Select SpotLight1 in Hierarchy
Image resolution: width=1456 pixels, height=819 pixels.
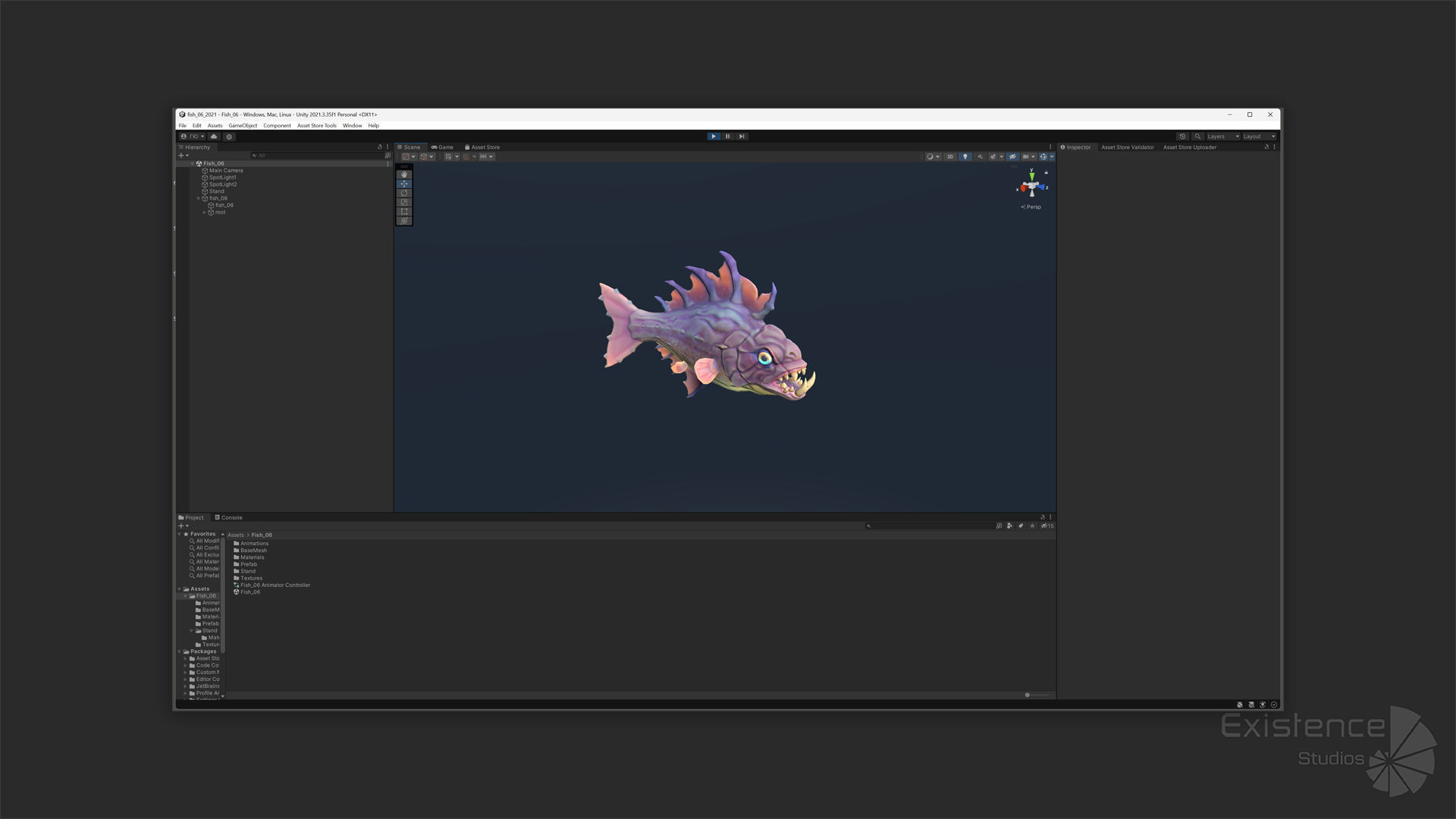tap(223, 177)
